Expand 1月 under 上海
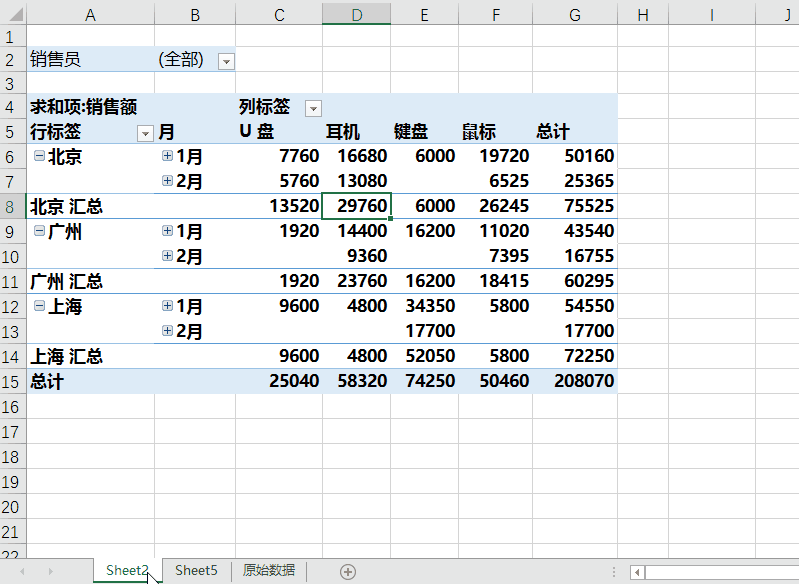This screenshot has width=799, height=584. (167, 306)
